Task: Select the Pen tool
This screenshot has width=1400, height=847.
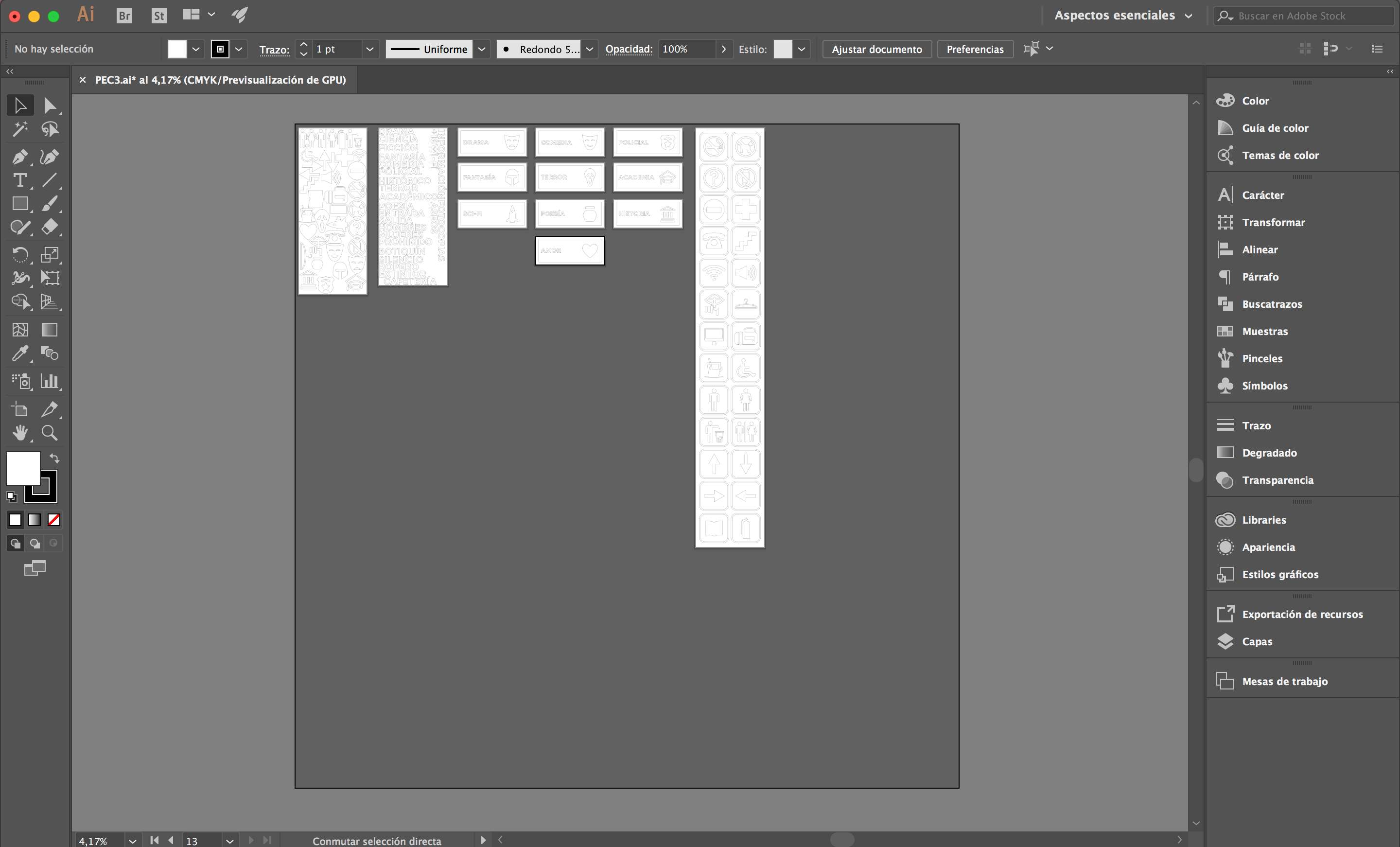Action: pos(20,157)
